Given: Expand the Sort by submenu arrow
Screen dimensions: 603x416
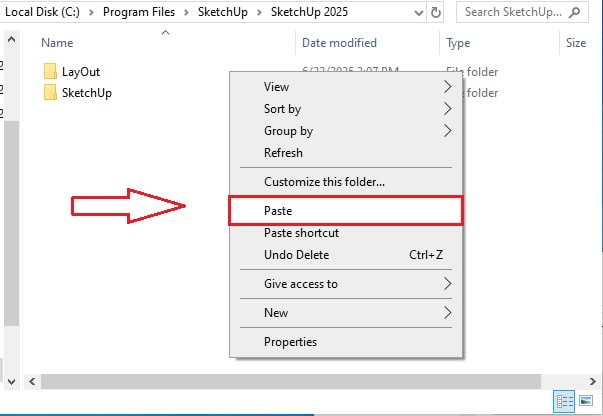Looking at the screenshot, I should tap(447, 109).
